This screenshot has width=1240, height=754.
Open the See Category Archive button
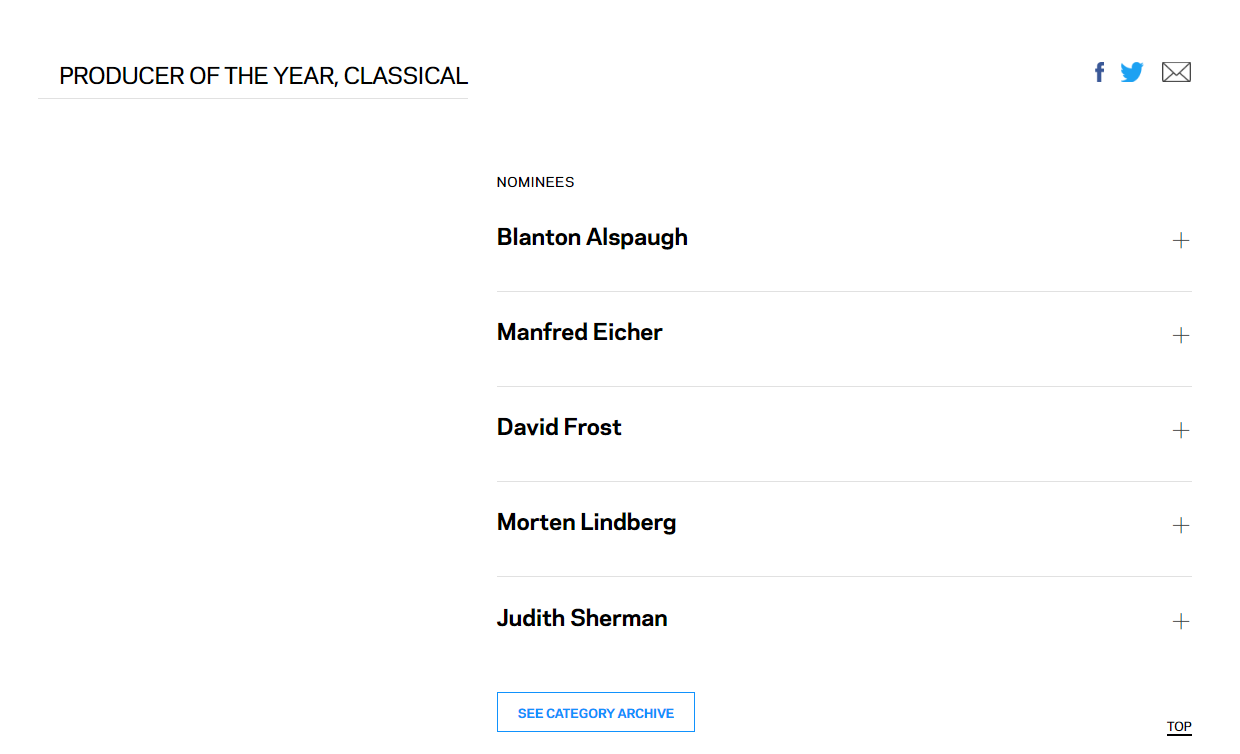596,713
